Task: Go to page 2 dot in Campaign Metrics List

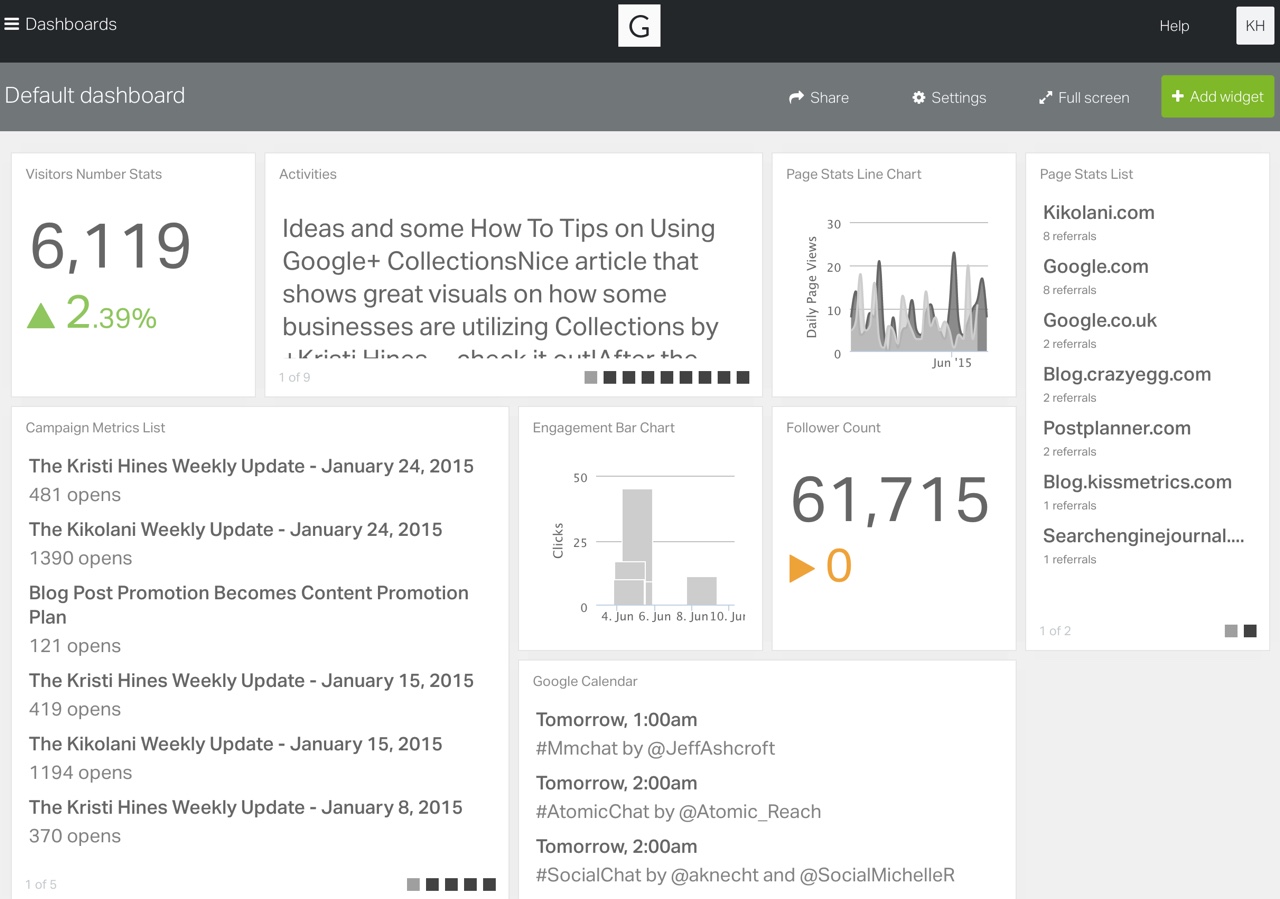Action: click(432, 884)
